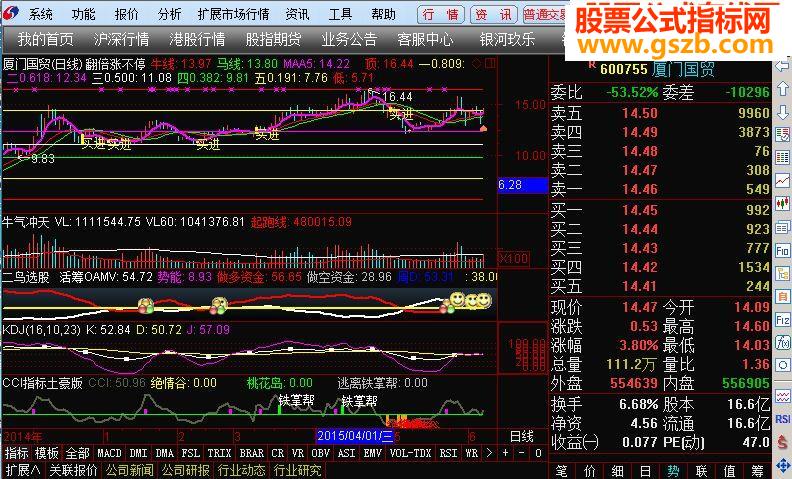Open the 报价 menu

pos(126,14)
